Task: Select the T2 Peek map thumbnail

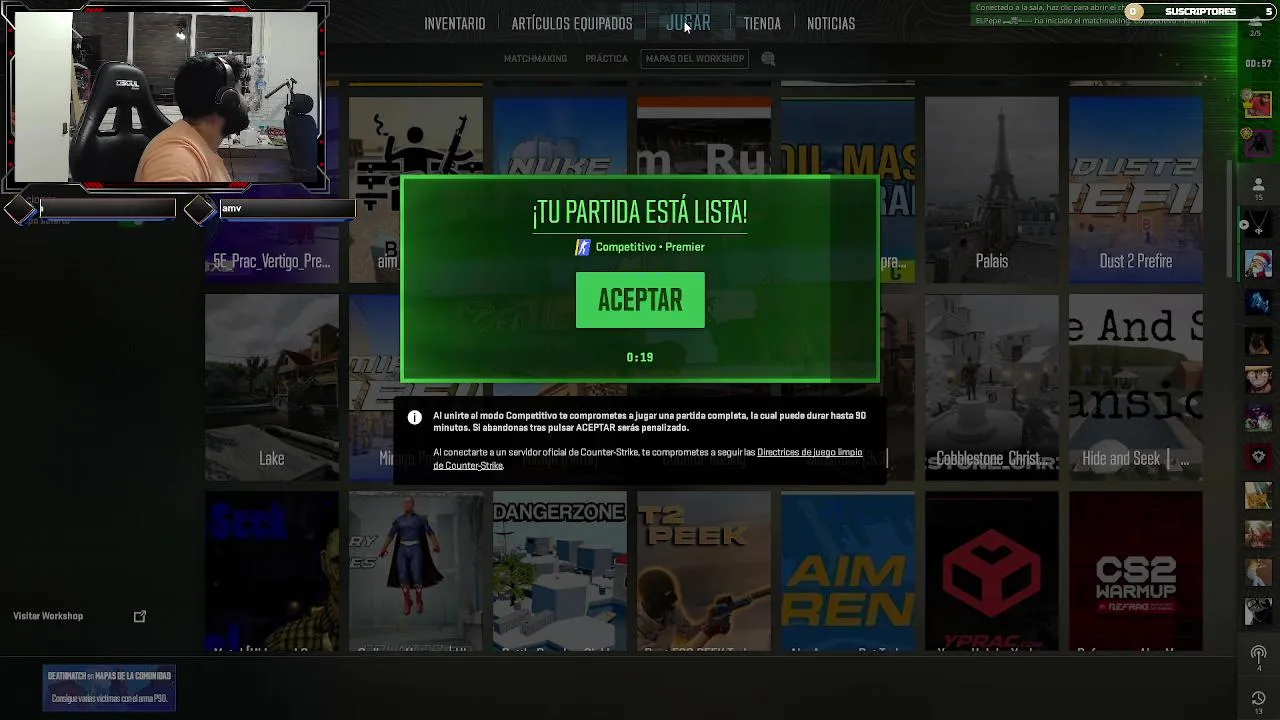Action: pos(704,571)
